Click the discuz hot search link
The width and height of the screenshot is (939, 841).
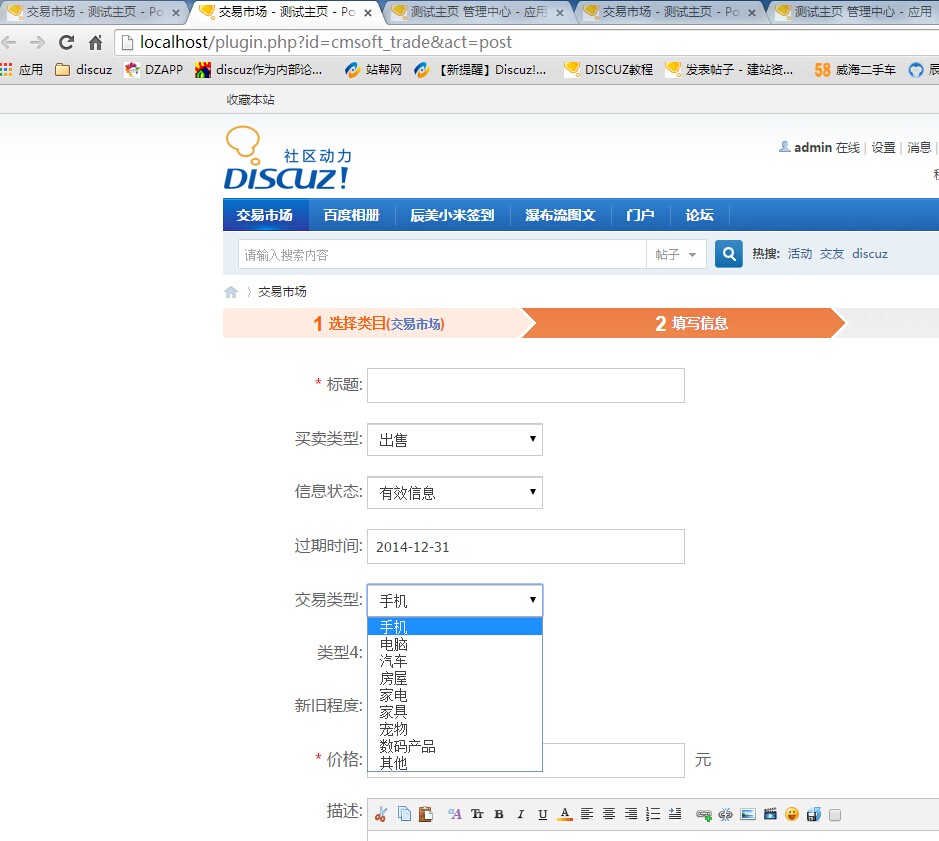tap(870, 254)
